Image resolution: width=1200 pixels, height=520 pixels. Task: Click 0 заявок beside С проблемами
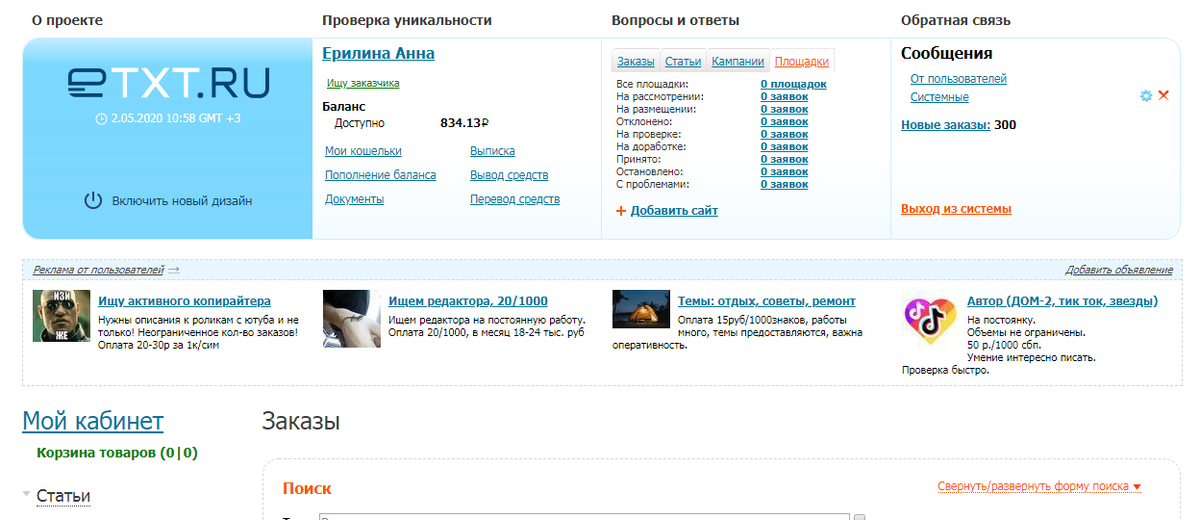pyautogui.click(x=784, y=184)
